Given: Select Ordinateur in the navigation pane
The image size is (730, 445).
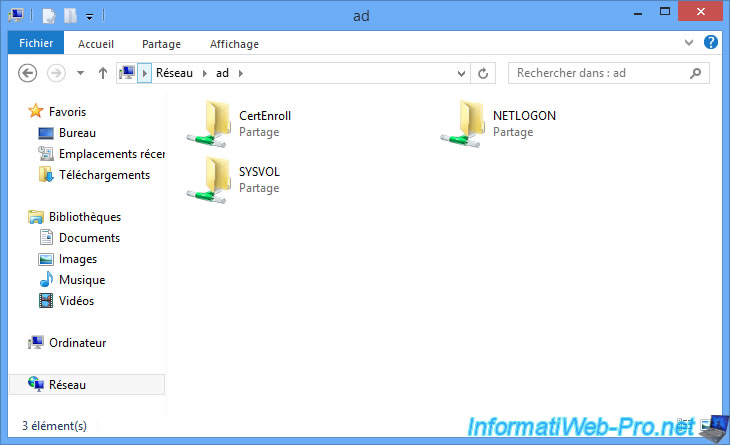Looking at the screenshot, I should coord(77,343).
